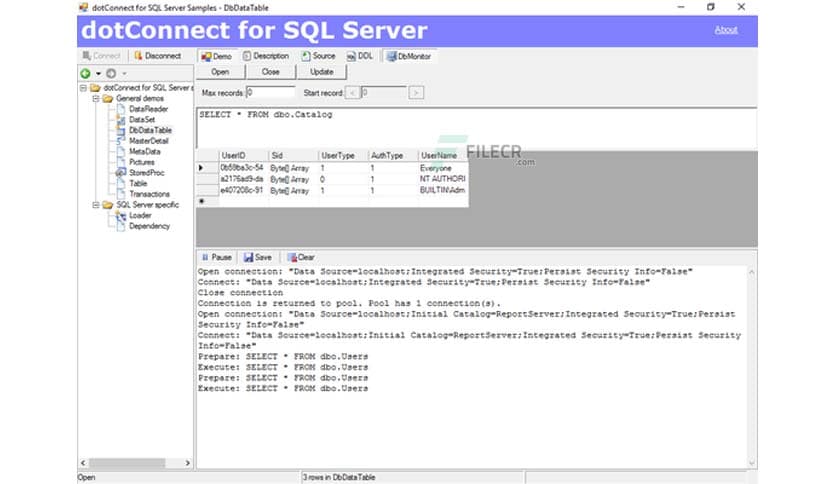
Task: Select the NT AUTHORI cell in grid
Action: pos(443,179)
